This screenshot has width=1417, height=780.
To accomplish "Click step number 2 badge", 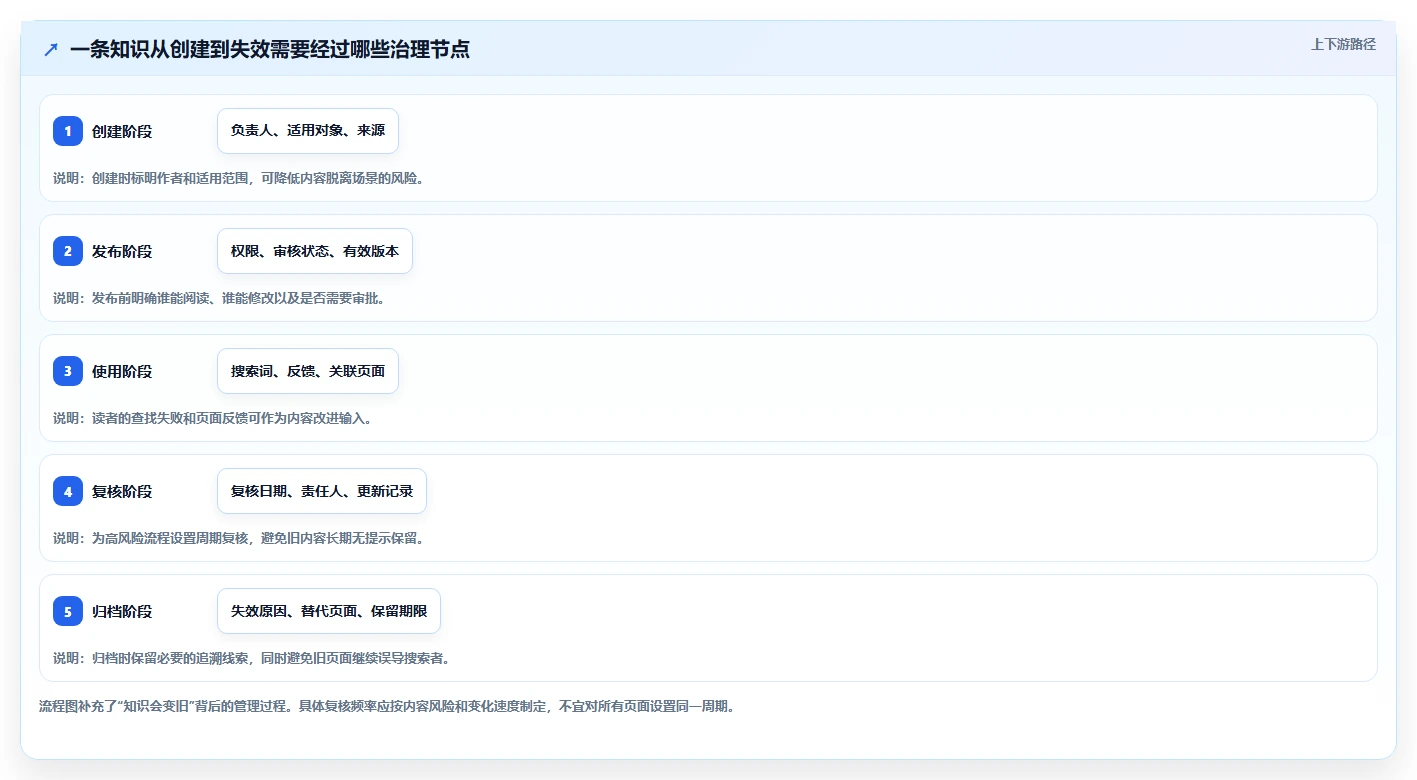I will (68, 251).
